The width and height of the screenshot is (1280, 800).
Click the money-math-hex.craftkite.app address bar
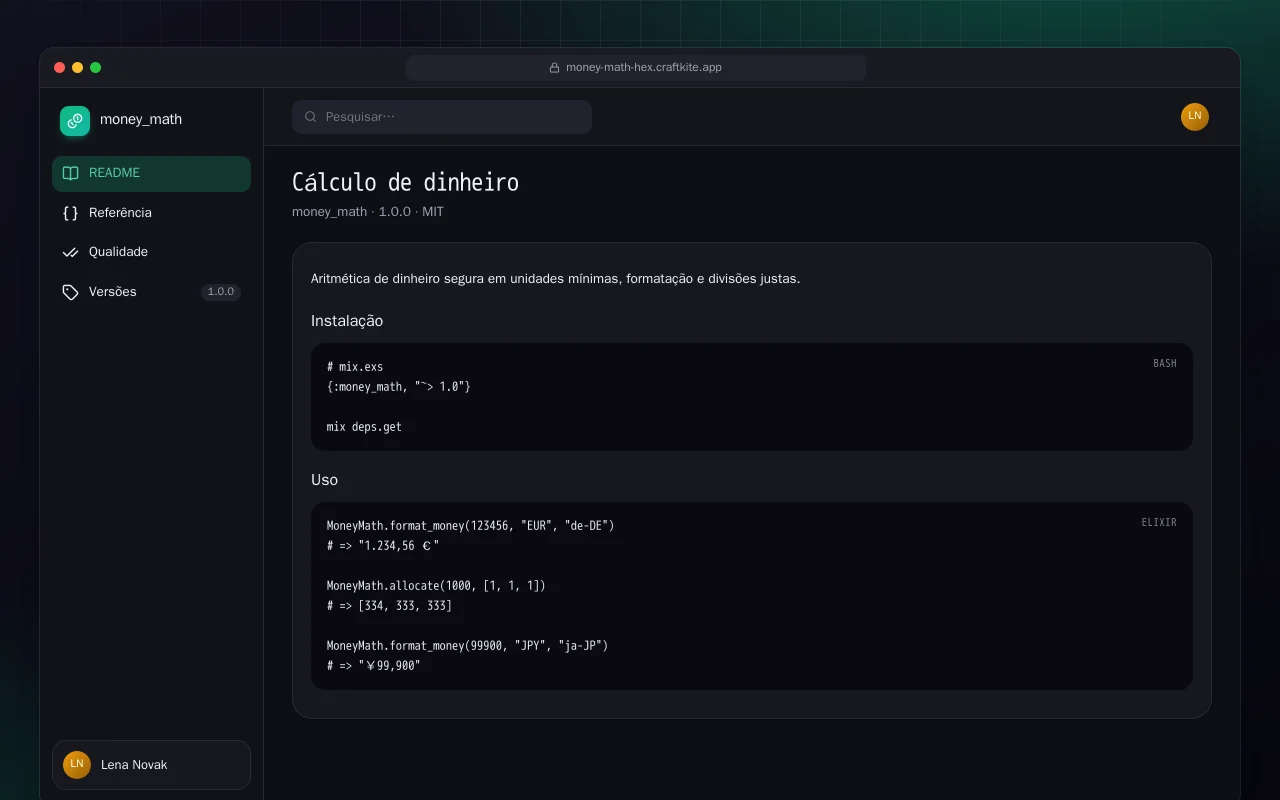636,68
